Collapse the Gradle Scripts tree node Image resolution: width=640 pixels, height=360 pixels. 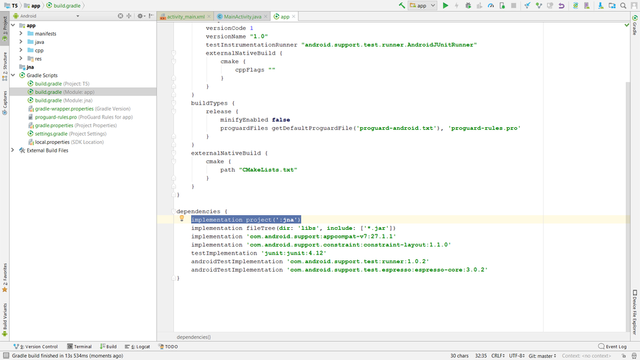pos(13,75)
